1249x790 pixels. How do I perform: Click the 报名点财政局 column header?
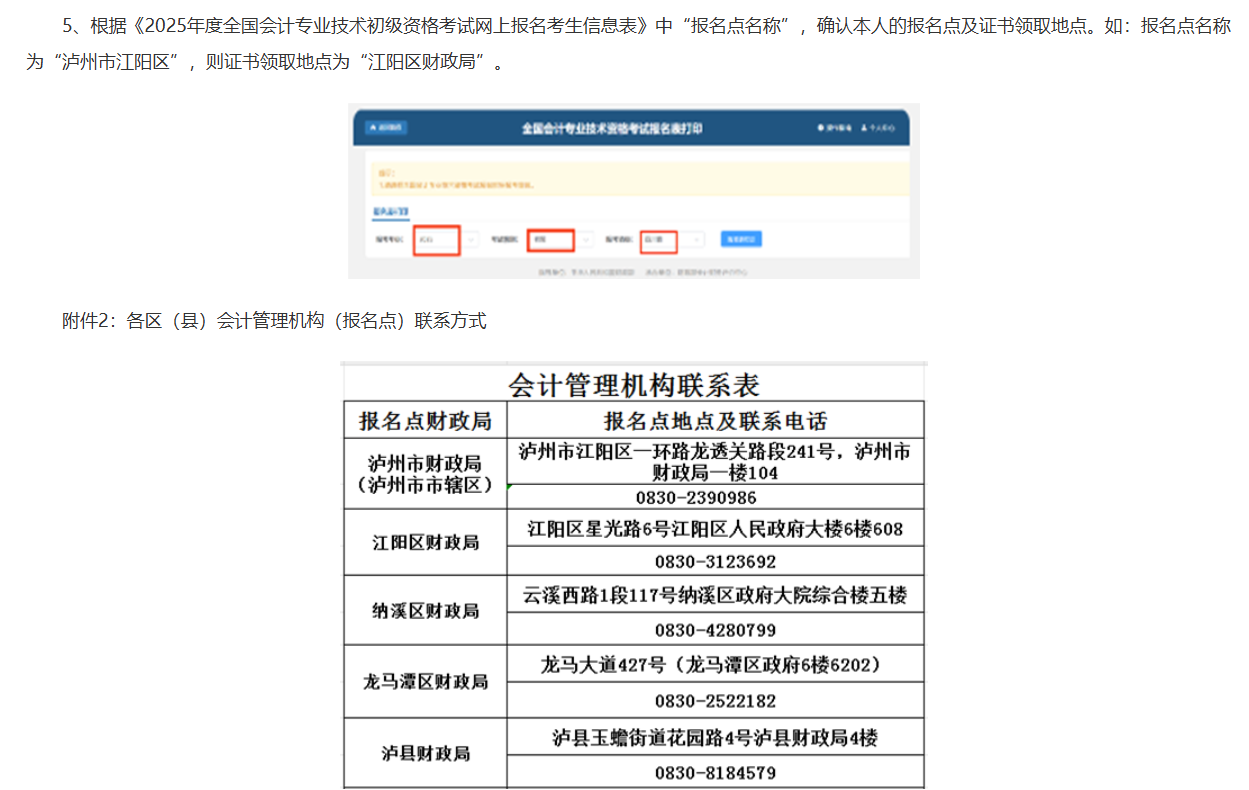(425, 421)
